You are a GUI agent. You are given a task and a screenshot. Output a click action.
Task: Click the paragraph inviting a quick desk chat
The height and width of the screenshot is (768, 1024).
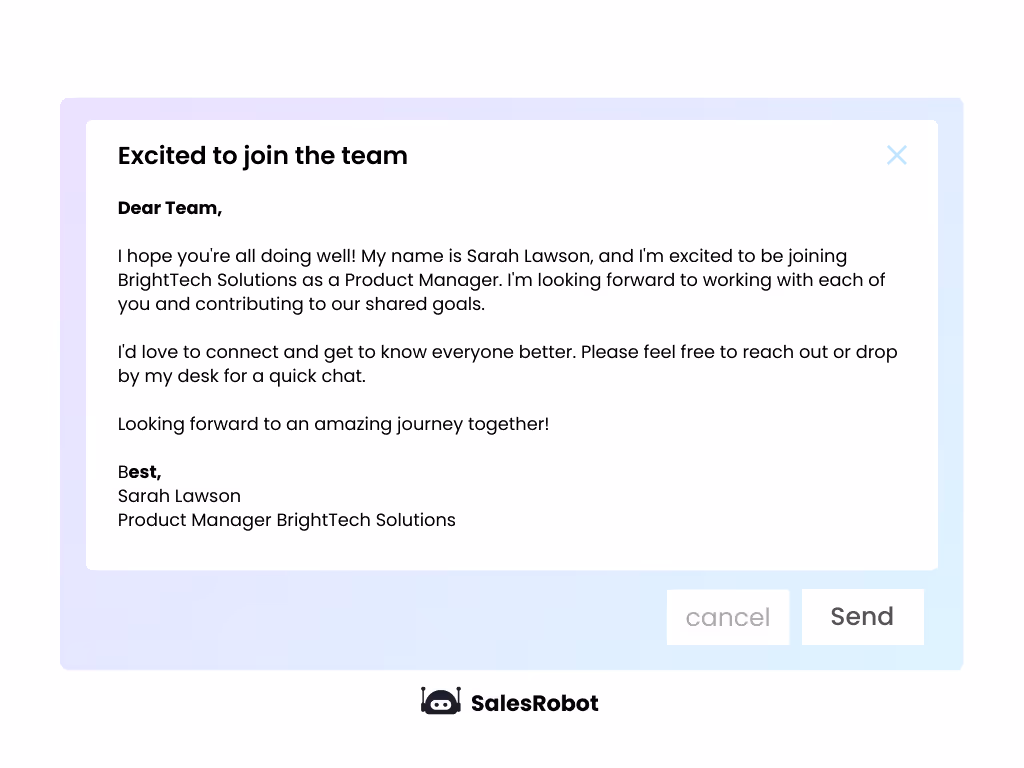[500, 363]
